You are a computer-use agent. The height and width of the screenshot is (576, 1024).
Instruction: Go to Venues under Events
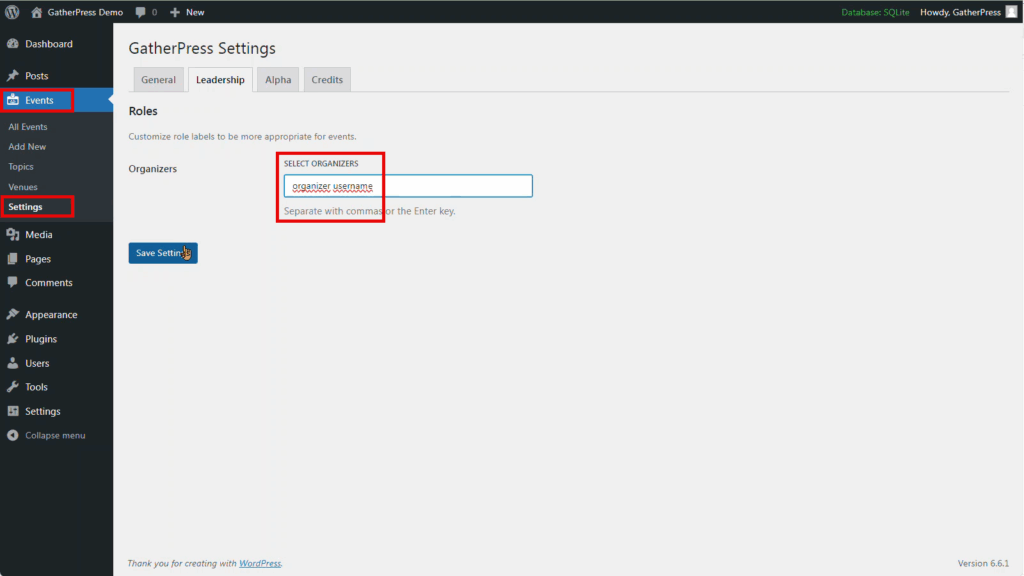point(23,187)
